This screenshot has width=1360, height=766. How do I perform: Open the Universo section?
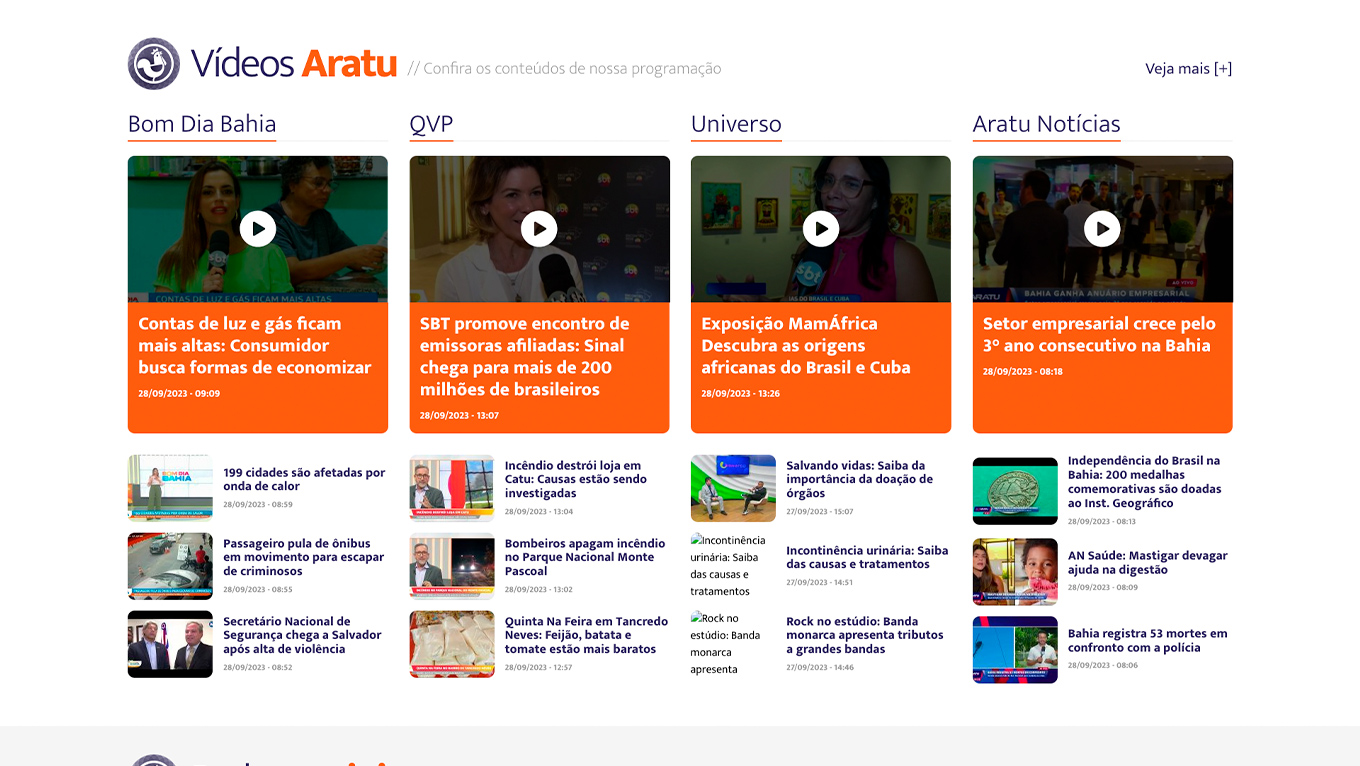coord(736,124)
